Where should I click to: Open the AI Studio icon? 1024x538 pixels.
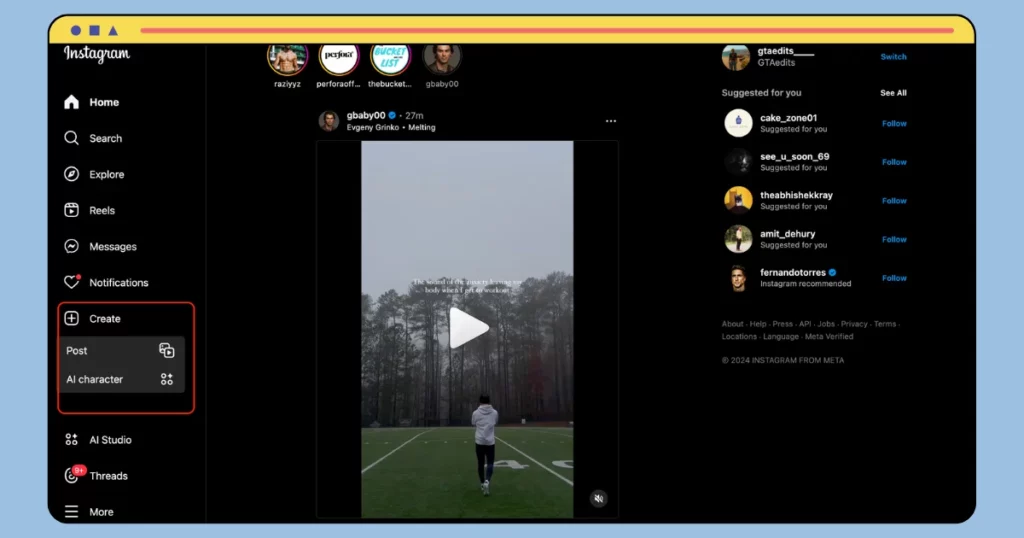click(x=71, y=439)
